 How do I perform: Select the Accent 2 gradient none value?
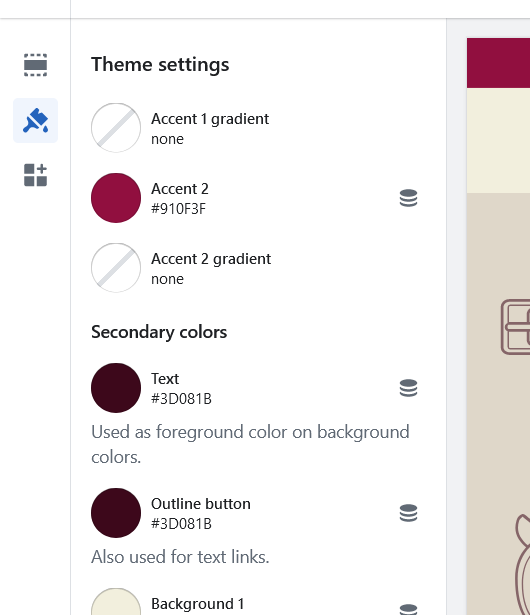(168, 279)
